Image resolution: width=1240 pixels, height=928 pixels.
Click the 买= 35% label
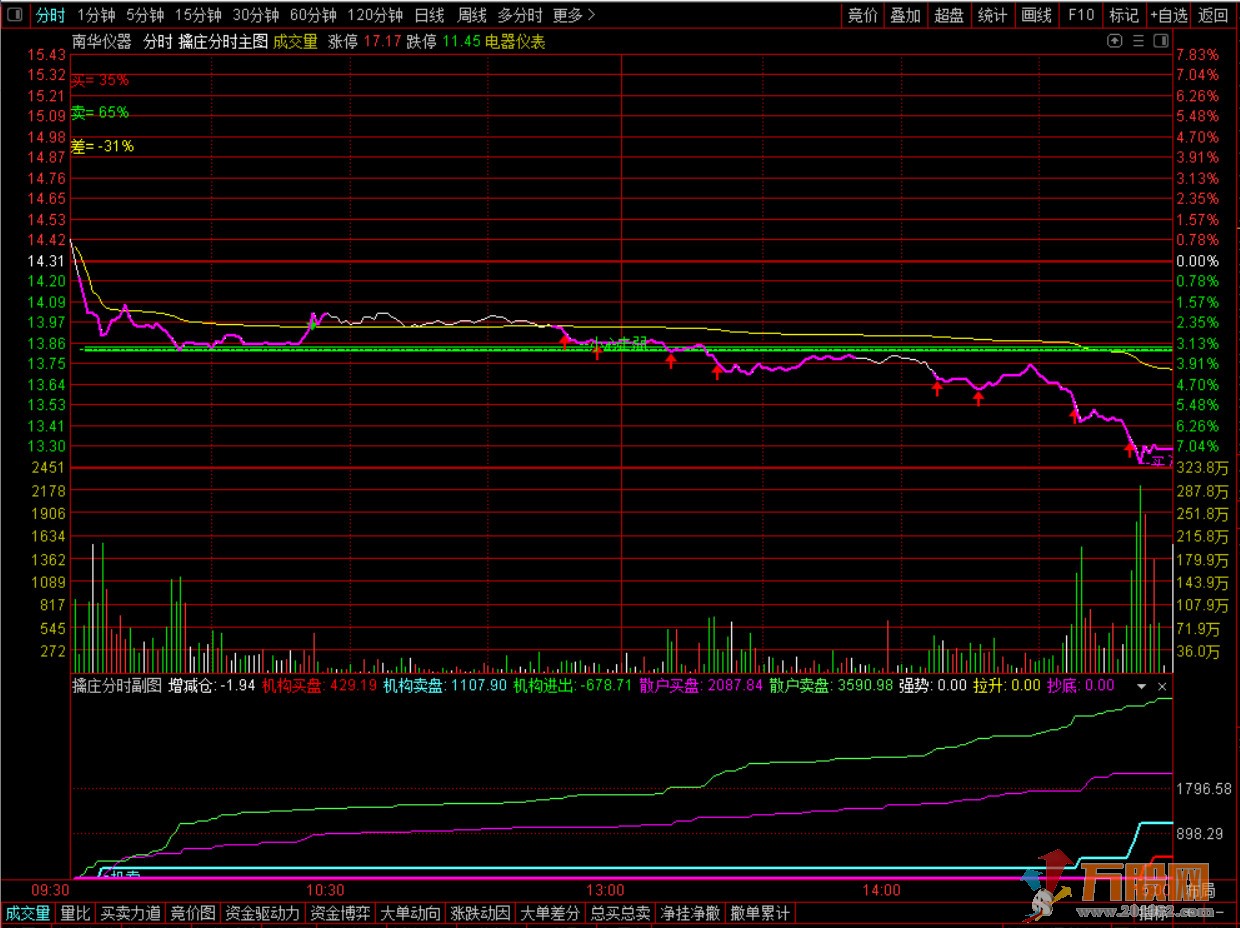(100, 80)
